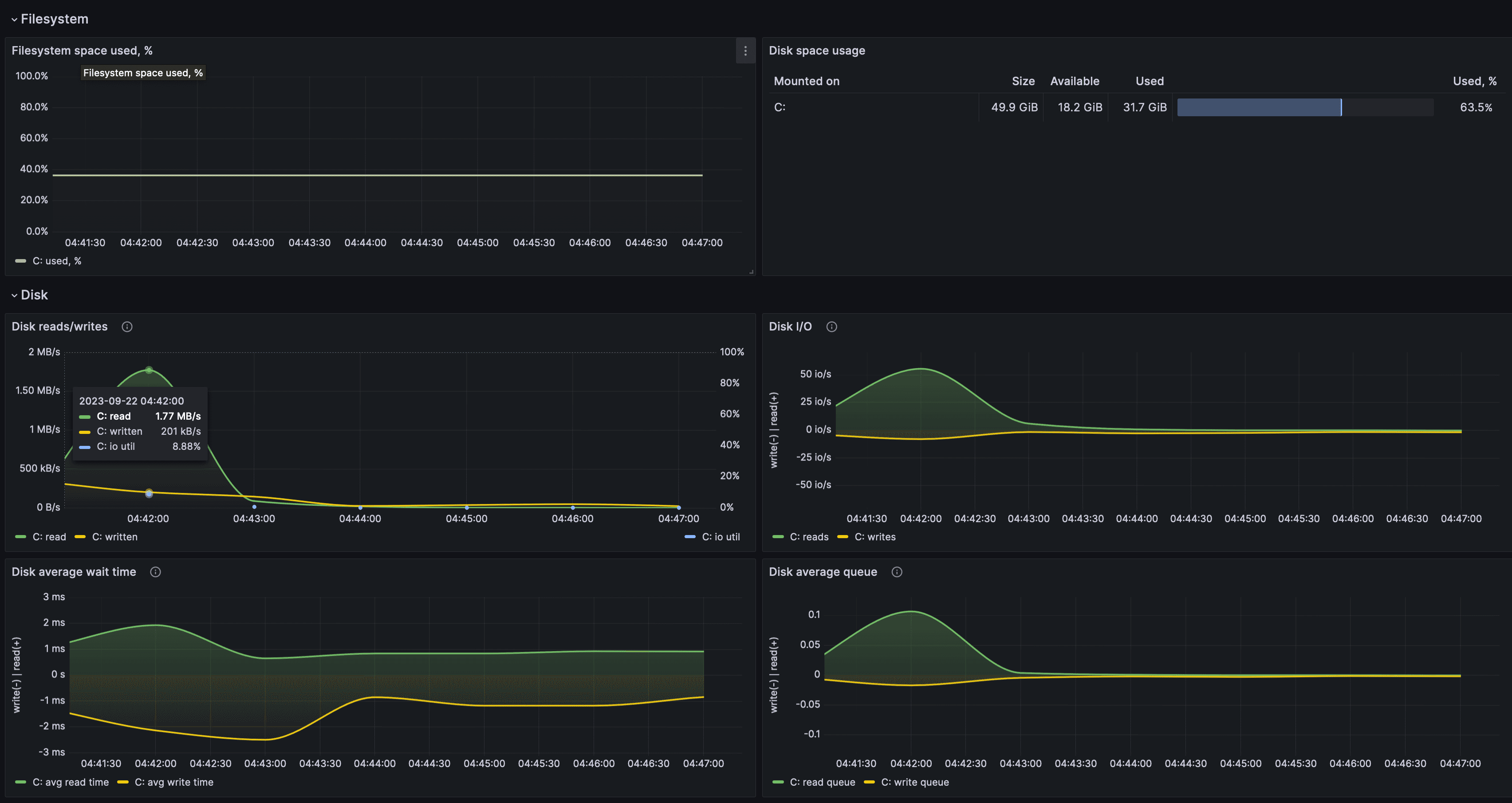Toggle the C: read series in legend
1512x803 pixels.
49,536
